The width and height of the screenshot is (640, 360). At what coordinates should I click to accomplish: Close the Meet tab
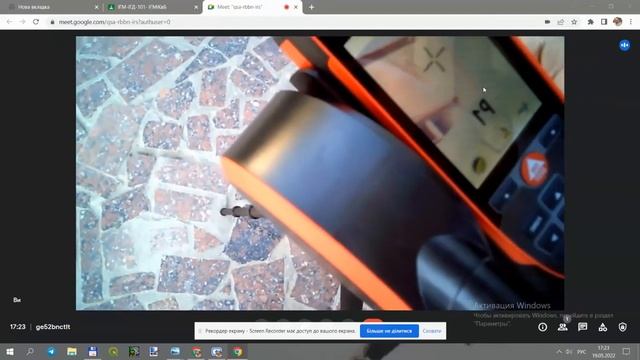(x=296, y=7)
